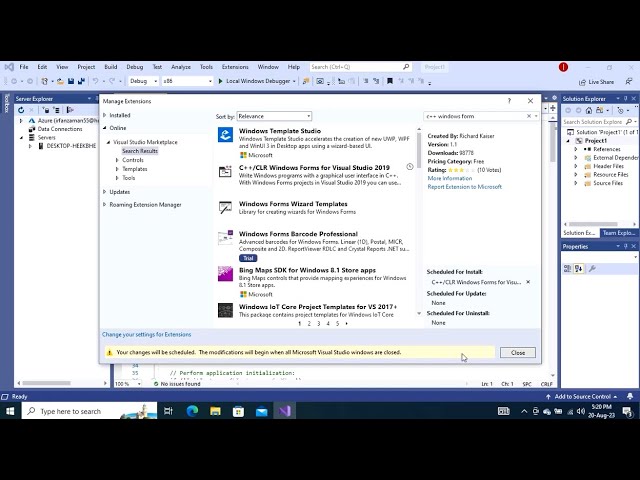The image size is (640, 480).
Task: Click Home icon in Solution Explorer toolbar
Action: click(589, 110)
